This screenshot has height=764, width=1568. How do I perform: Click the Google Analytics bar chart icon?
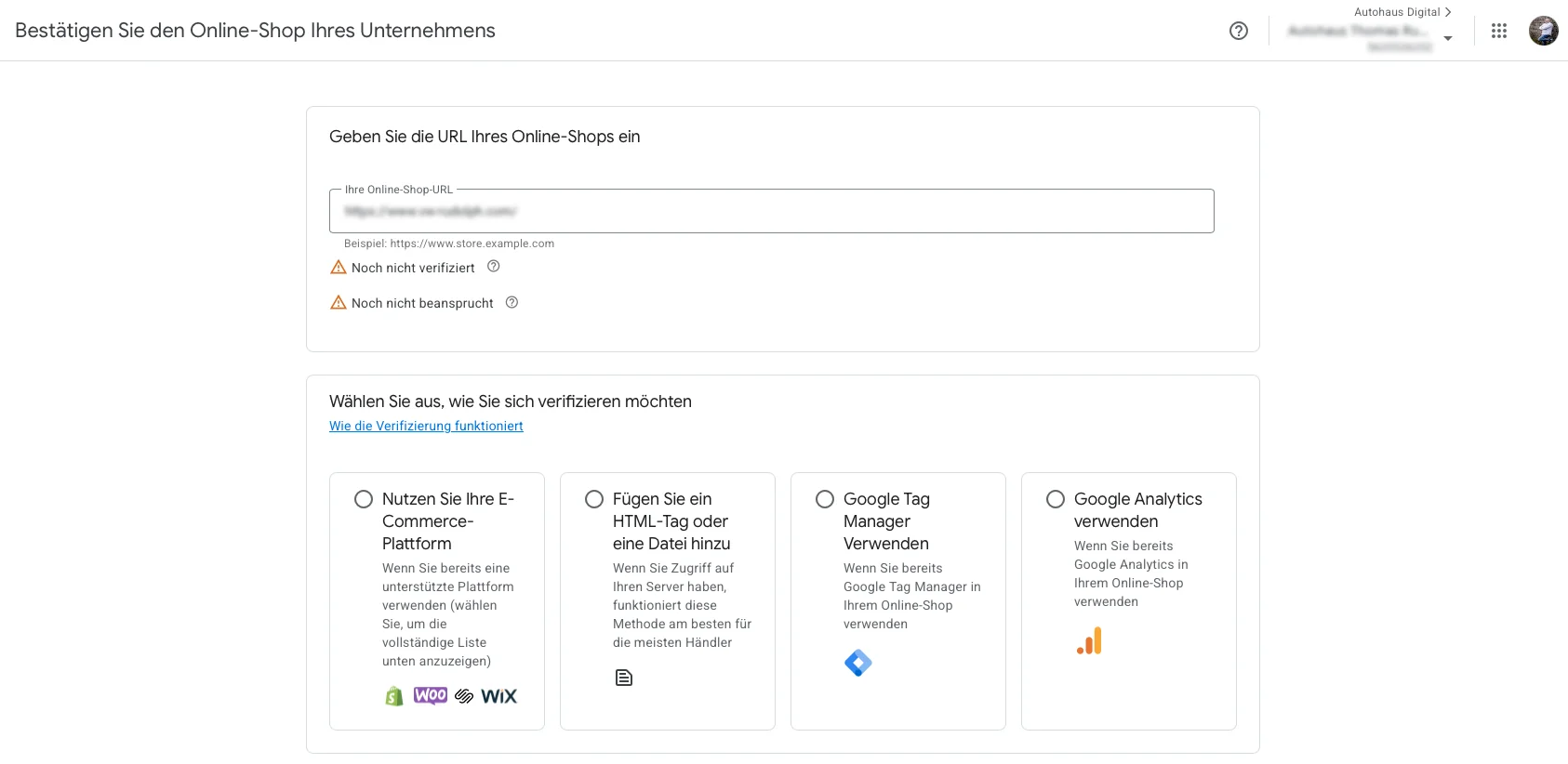tap(1089, 640)
